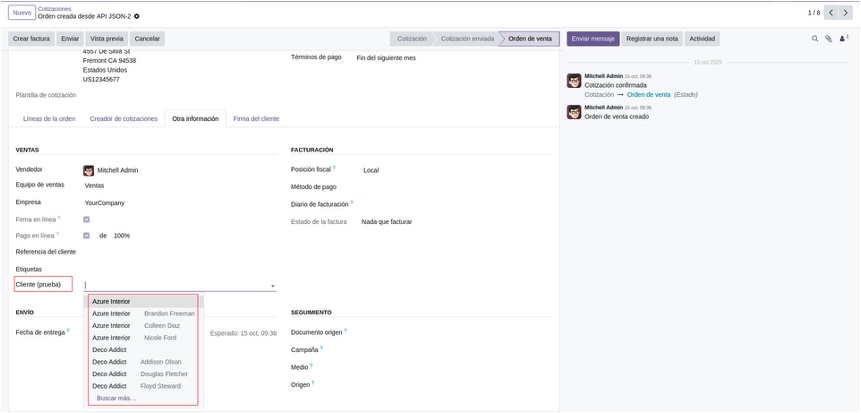Show help for Posición fiscal

[334, 168]
